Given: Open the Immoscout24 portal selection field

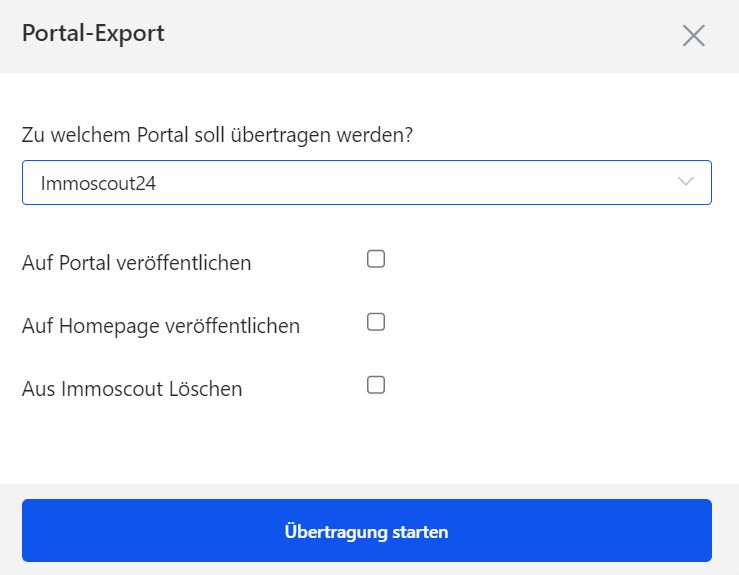Looking at the screenshot, I should pyautogui.click(x=366, y=183).
